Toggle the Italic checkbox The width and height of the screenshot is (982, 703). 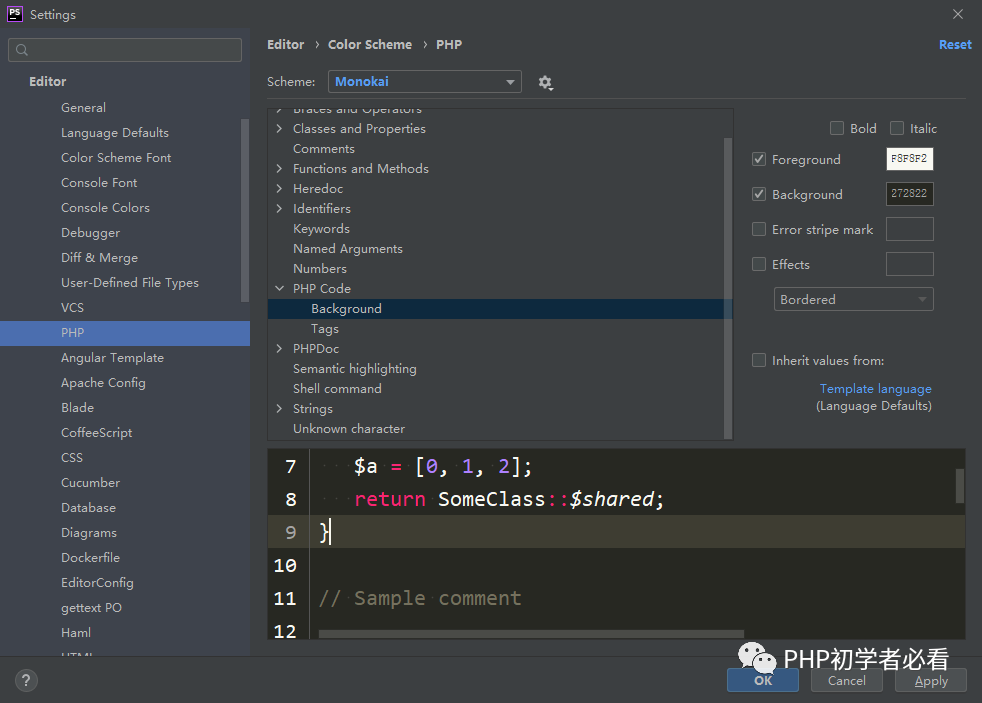pyautogui.click(x=897, y=128)
